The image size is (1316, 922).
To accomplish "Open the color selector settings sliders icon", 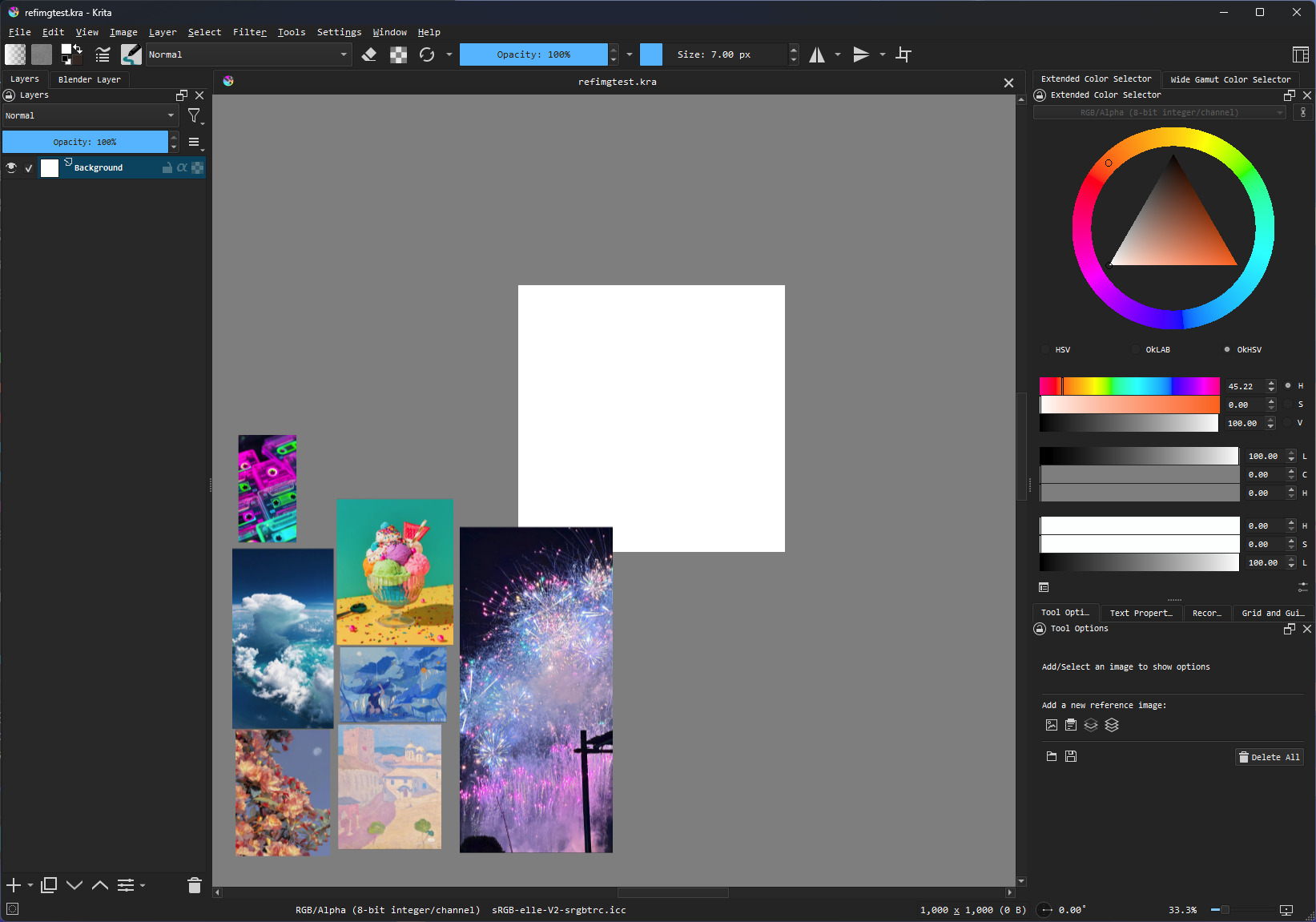I will [1303, 587].
